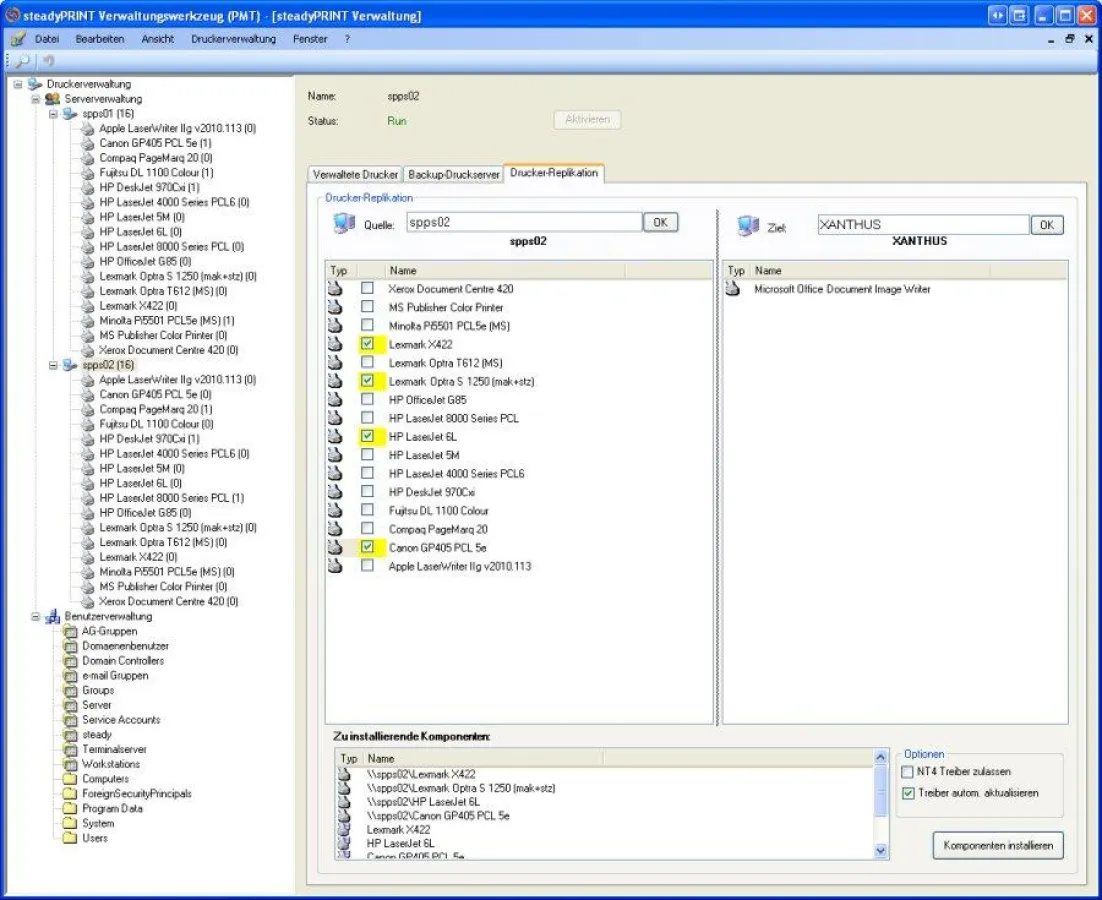Click the printer icon beside Xerox Document Centre 420 in source list
The image size is (1102, 900).
[336, 289]
